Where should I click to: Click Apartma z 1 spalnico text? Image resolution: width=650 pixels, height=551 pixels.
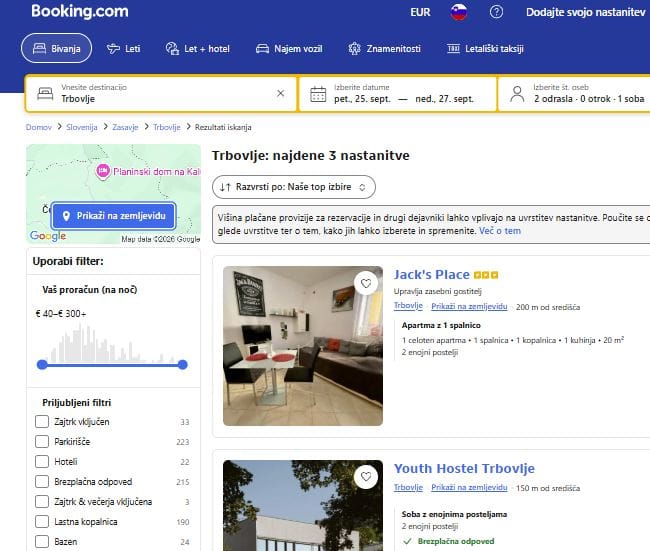coord(441,325)
